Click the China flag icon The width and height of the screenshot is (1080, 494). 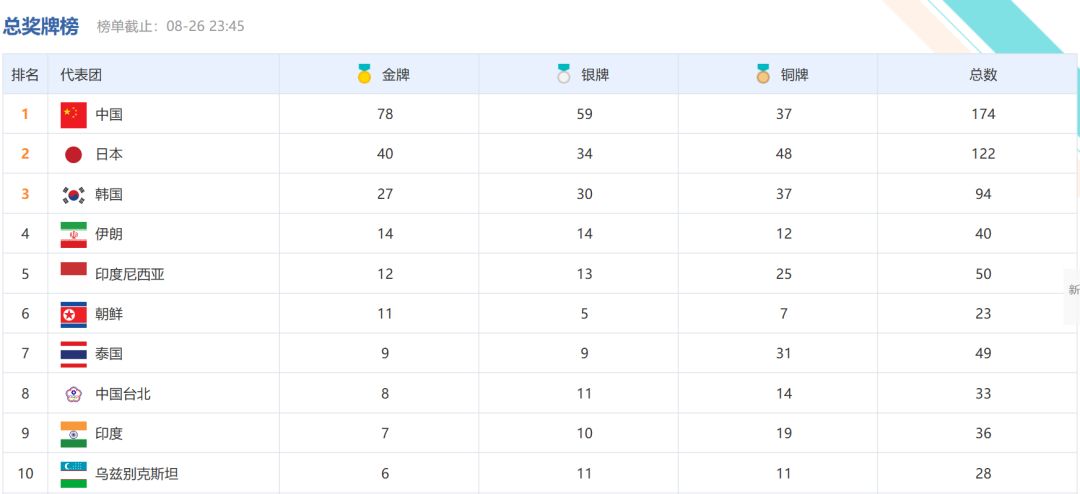(x=73, y=114)
